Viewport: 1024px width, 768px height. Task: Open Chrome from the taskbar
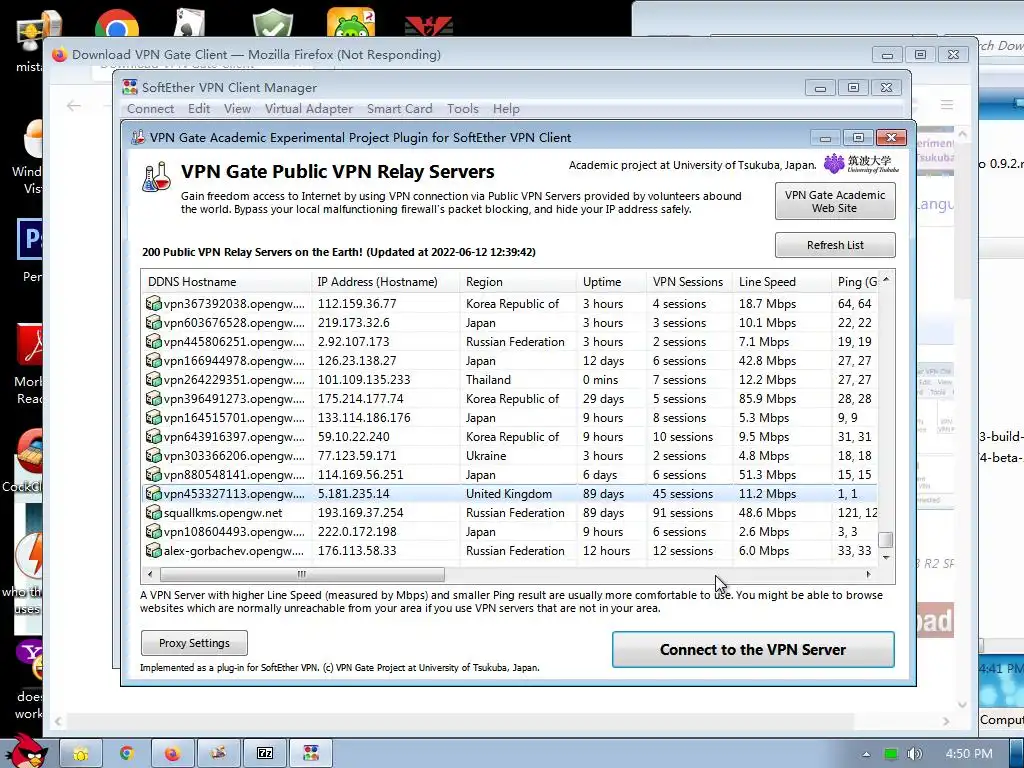click(x=127, y=754)
